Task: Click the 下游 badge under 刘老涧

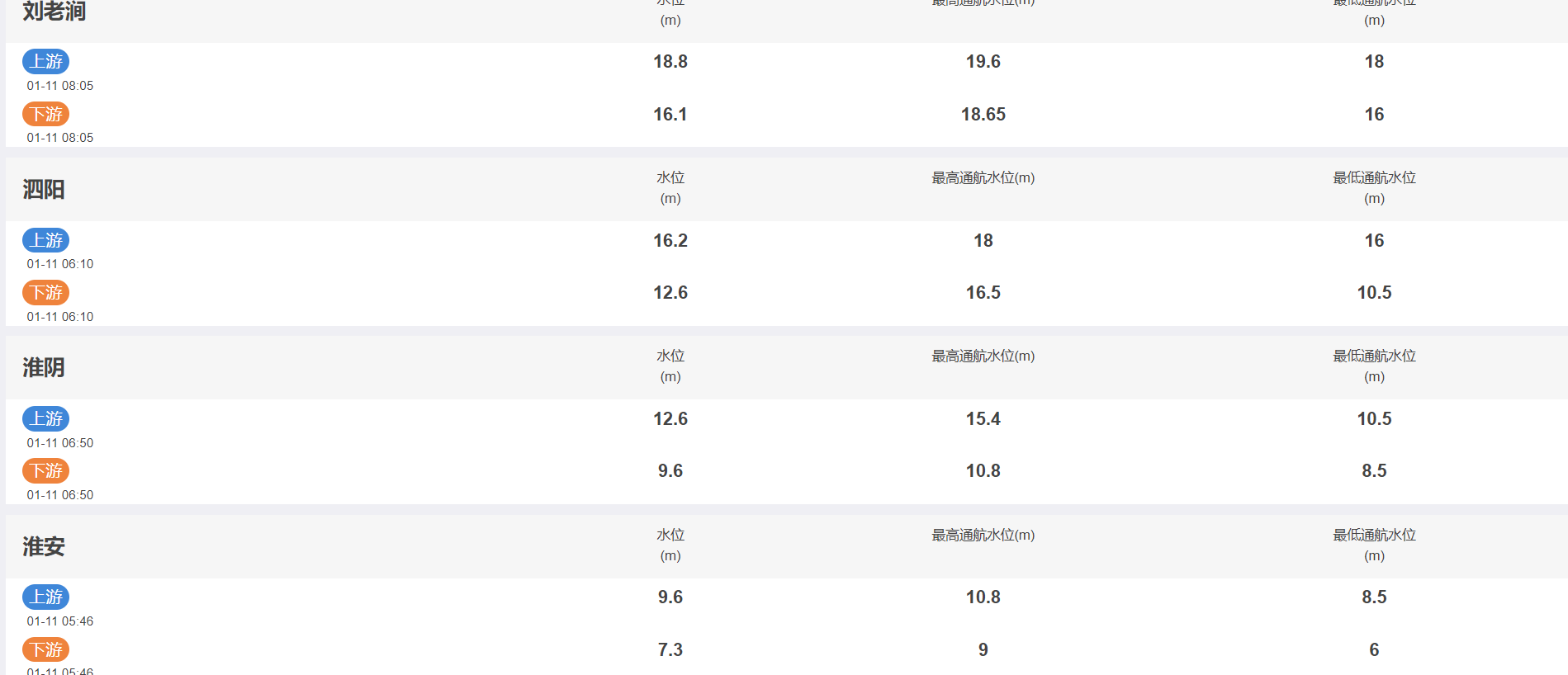Action: [45, 114]
